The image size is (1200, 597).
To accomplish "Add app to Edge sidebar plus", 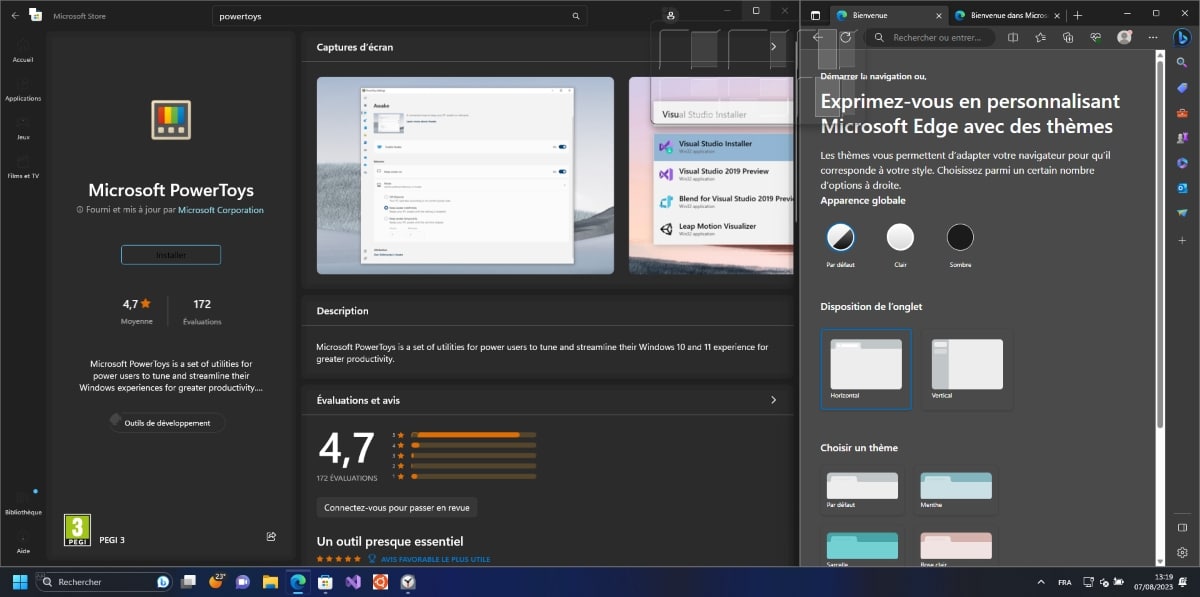I will 1182,241.
